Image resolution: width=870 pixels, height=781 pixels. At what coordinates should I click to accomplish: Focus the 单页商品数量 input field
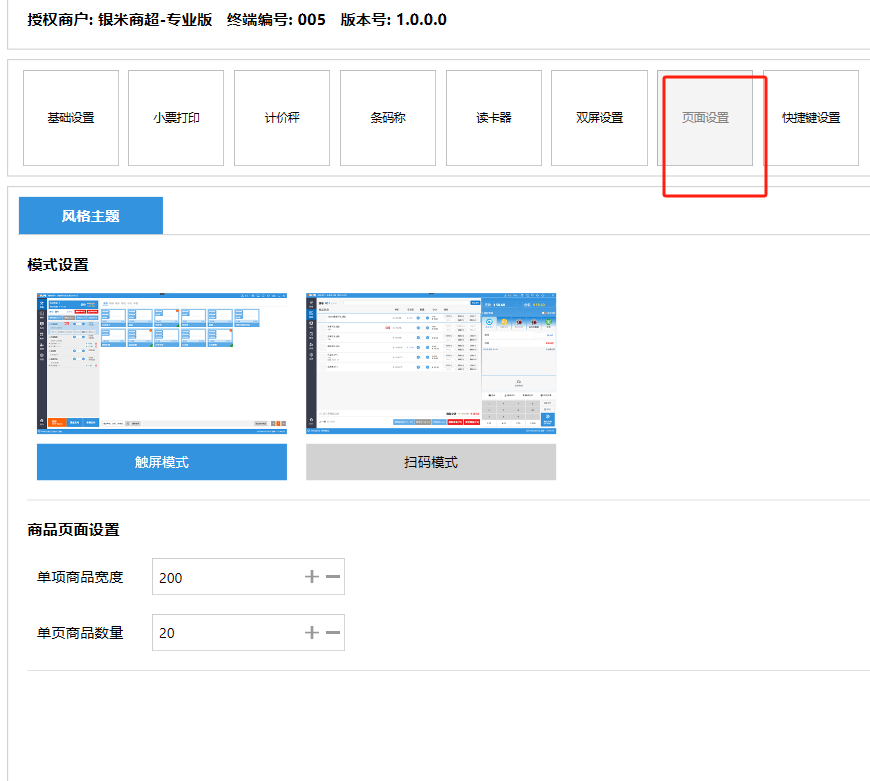pos(225,632)
